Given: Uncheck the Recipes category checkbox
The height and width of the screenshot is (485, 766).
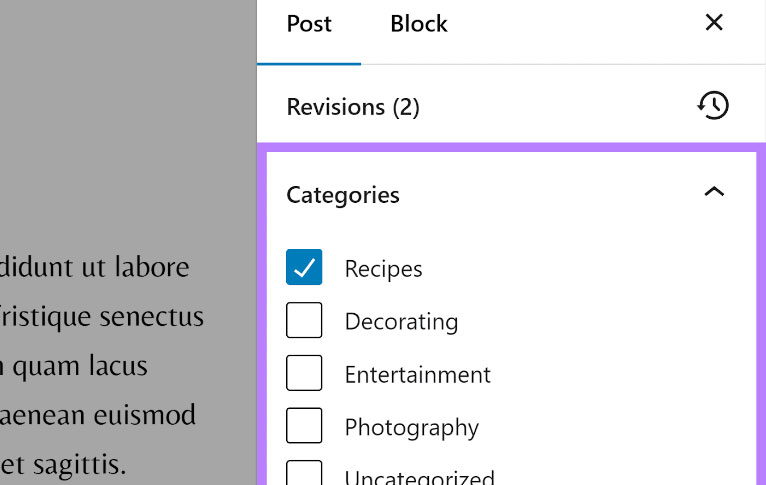Looking at the screenshot, I should (x=304, y=268).
